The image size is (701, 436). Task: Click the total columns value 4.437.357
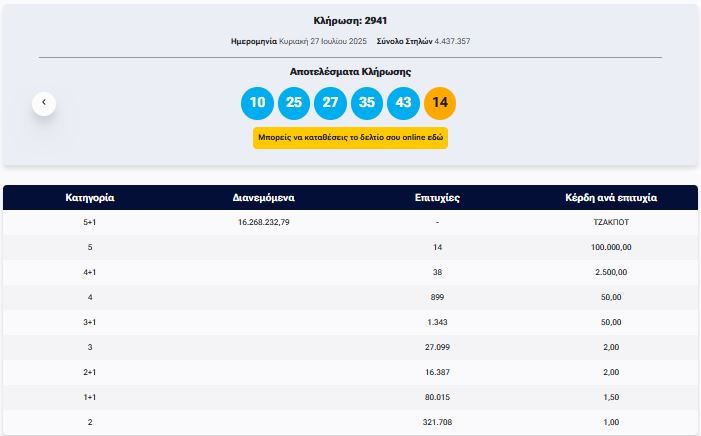click(452, 41)
